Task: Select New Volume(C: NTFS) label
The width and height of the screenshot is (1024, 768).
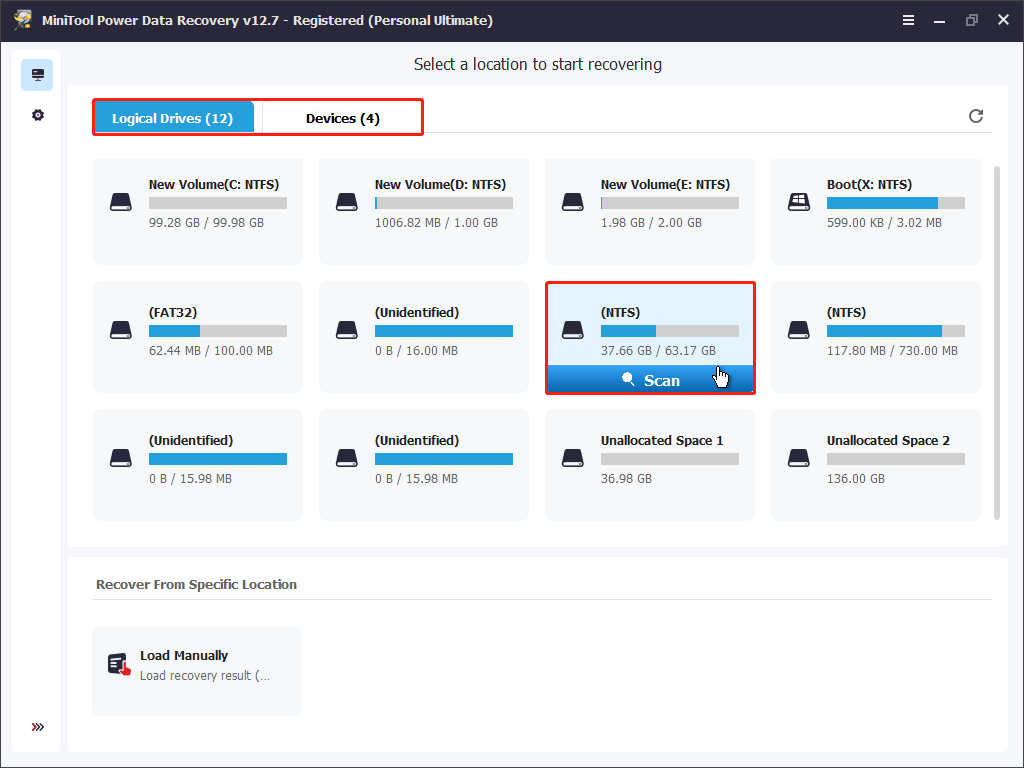Action: click(x=214, y=185)
